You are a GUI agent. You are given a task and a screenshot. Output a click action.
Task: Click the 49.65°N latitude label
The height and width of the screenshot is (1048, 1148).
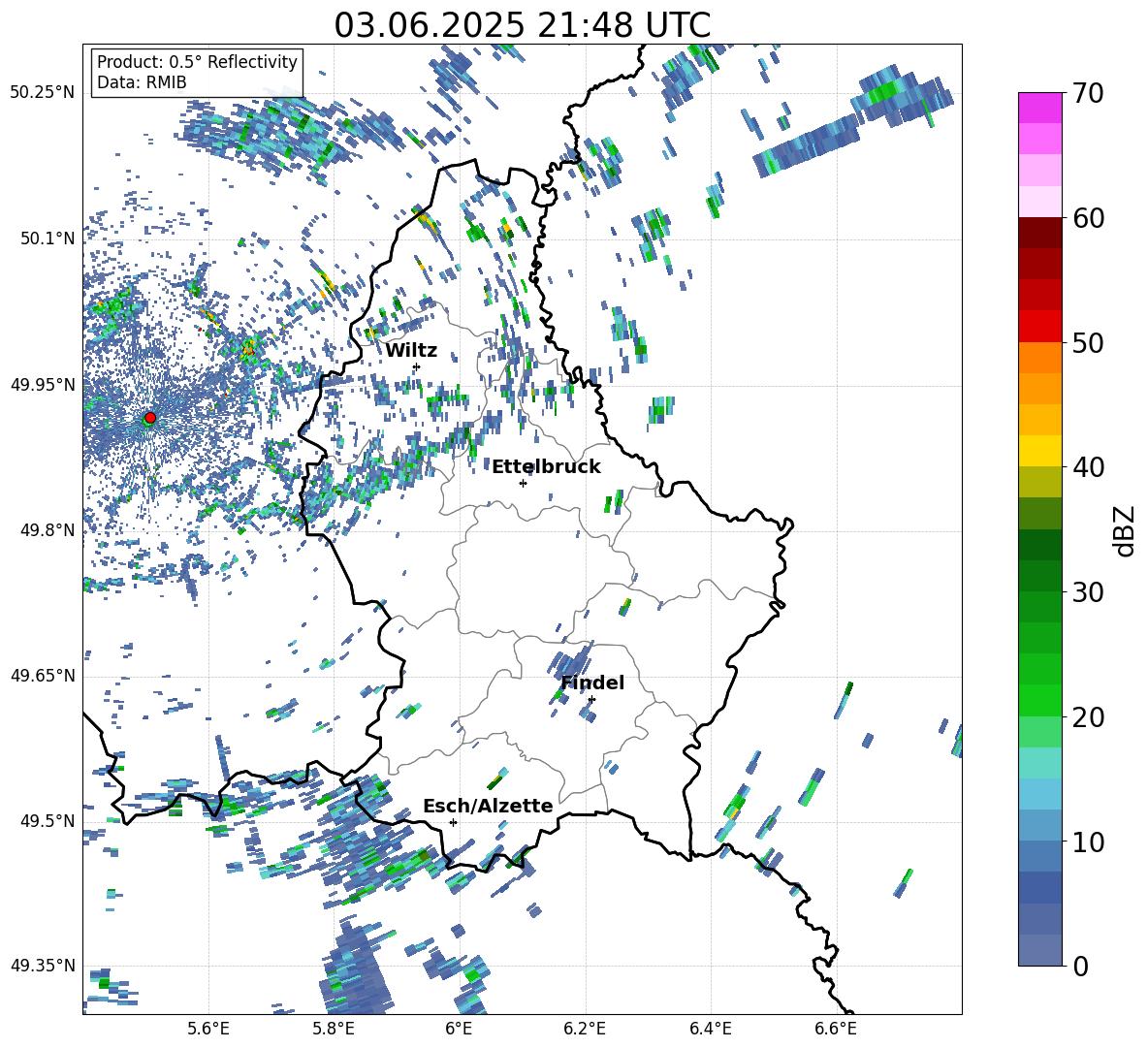tap(43, 675)
